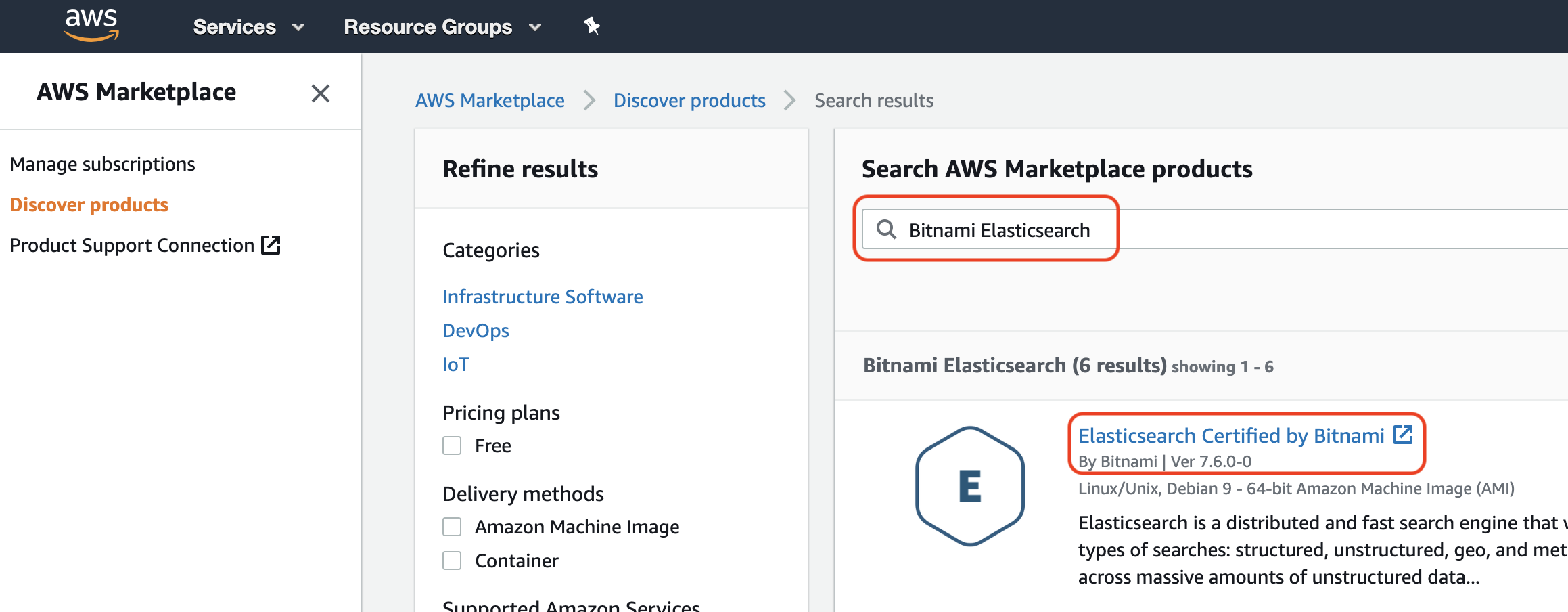Open the Services menu
Image resolution: width=1568 pixels, height=612 pixels.
pyautogui.click(x=248, y=27)
